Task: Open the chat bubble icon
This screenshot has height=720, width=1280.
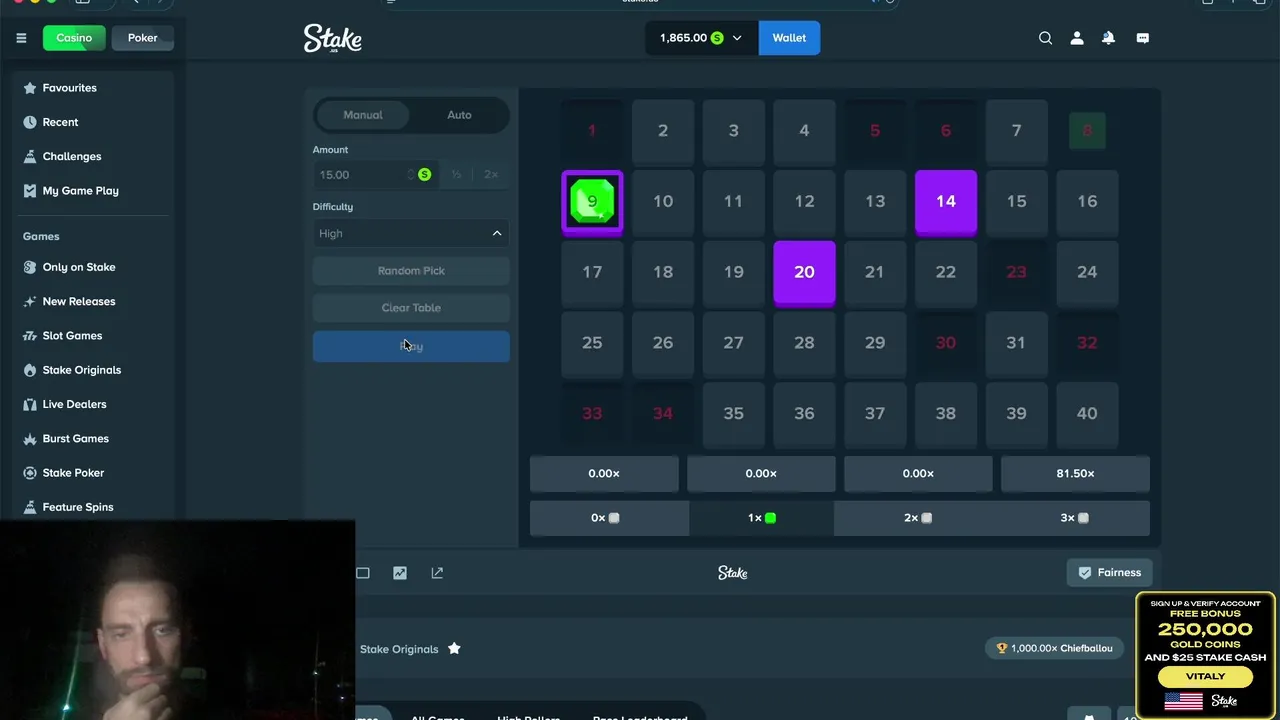Action: (x=1142, y=38)
